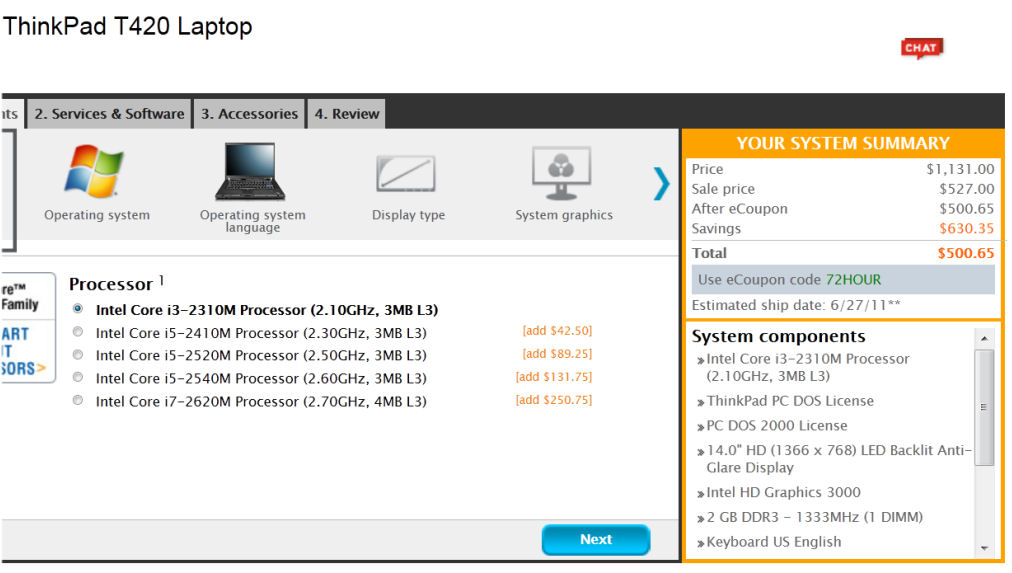This screenshot has height=573, width=1012.
Task: Pick the Intel Core i5-2540M processor
Action: click(x=78, y=378)
